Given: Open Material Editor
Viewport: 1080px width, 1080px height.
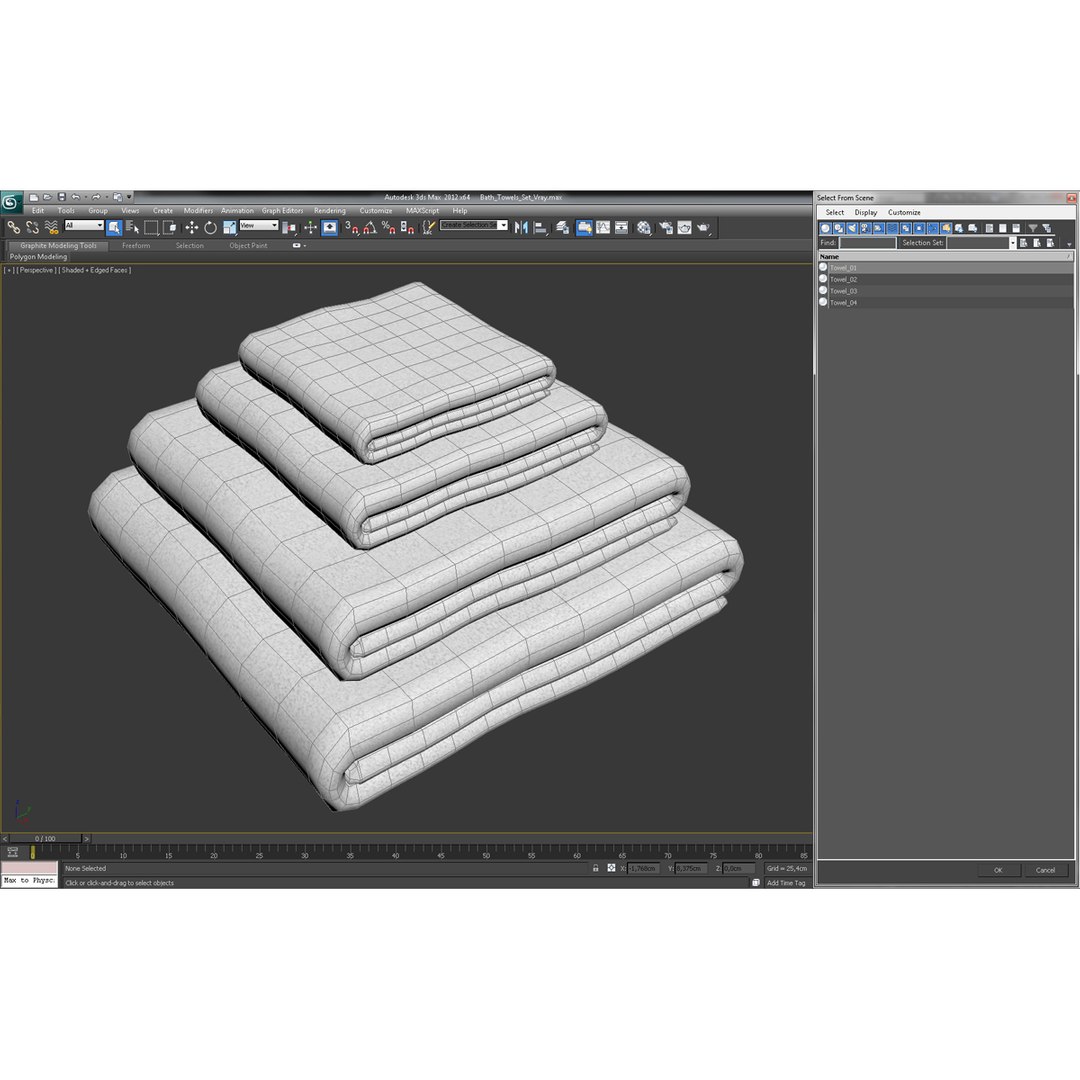Looking at the screenshot, I should click(x=643, y=227).
